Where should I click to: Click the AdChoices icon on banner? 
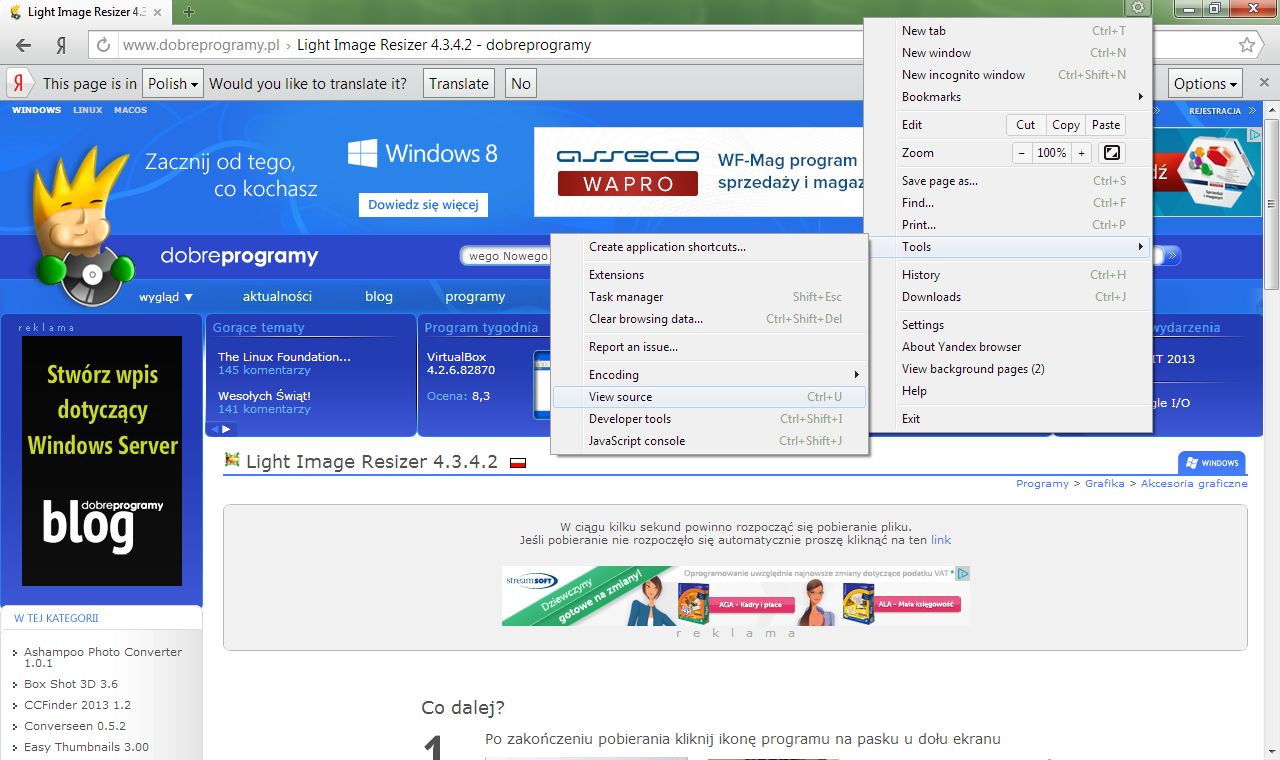click(x=962, y=574)
